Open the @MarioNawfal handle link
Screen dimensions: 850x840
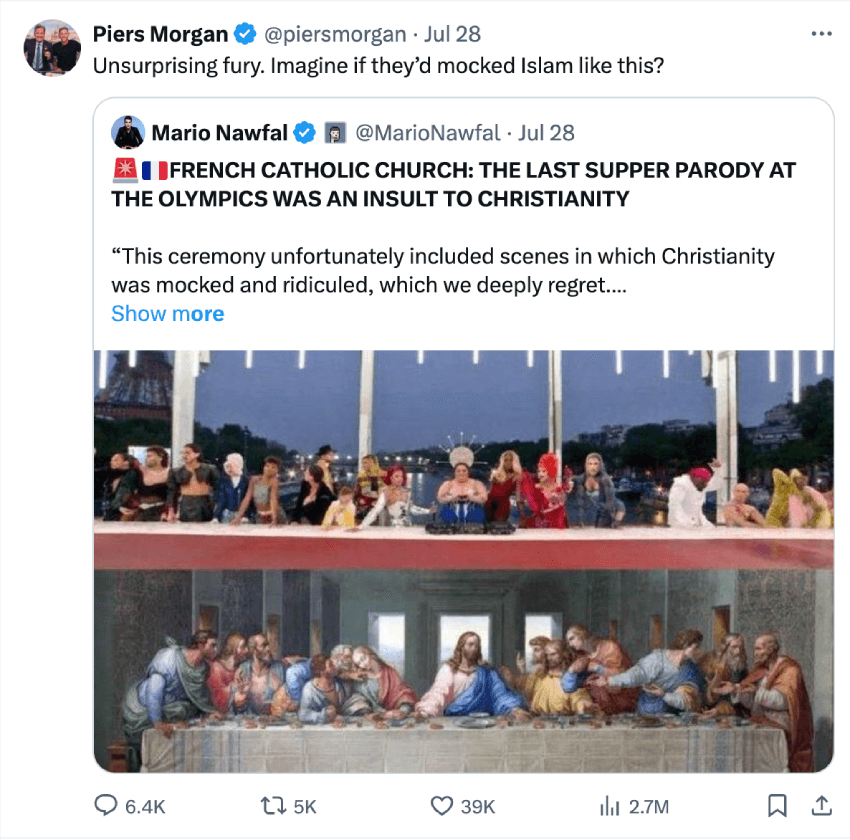[x=427, y=133]
